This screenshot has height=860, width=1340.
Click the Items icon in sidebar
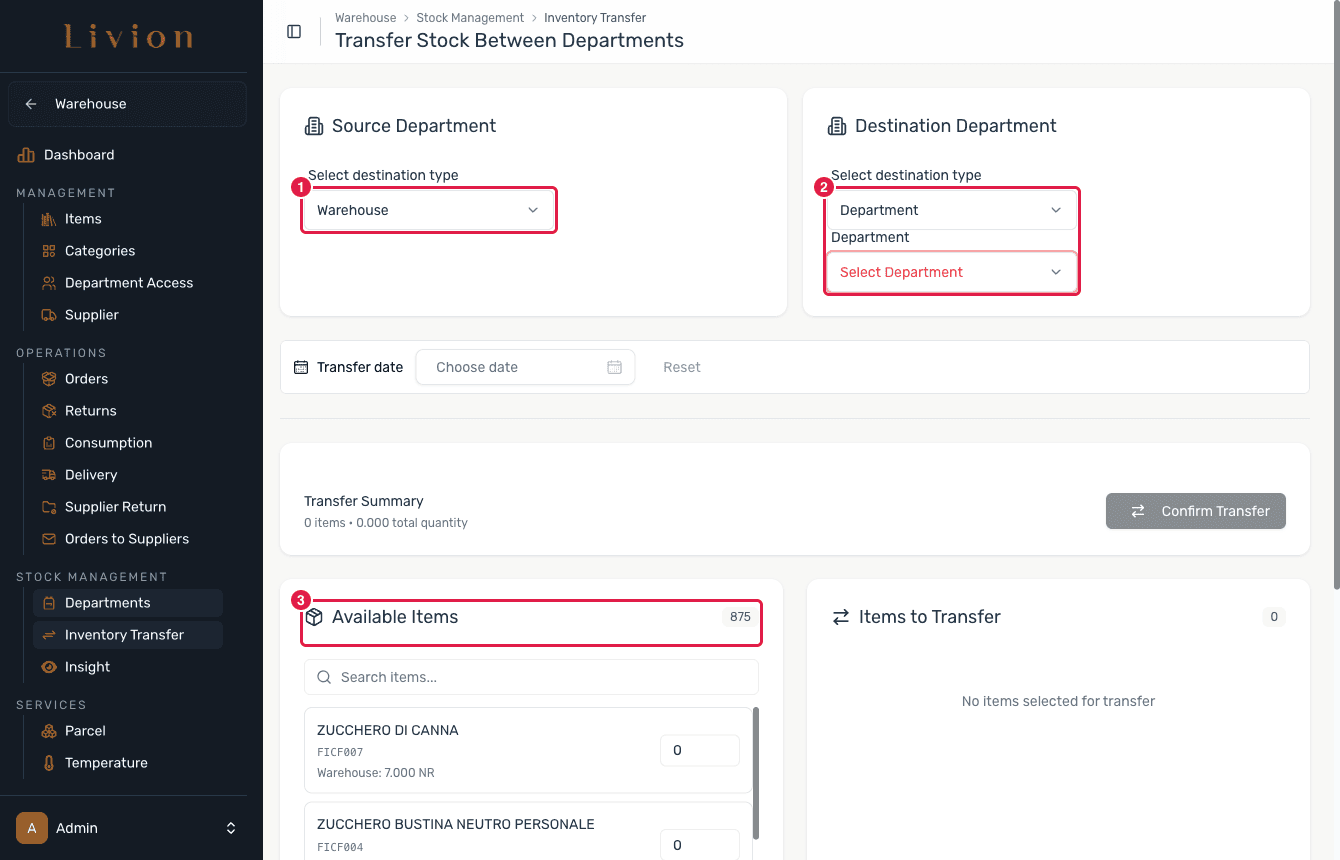(48, 219)
